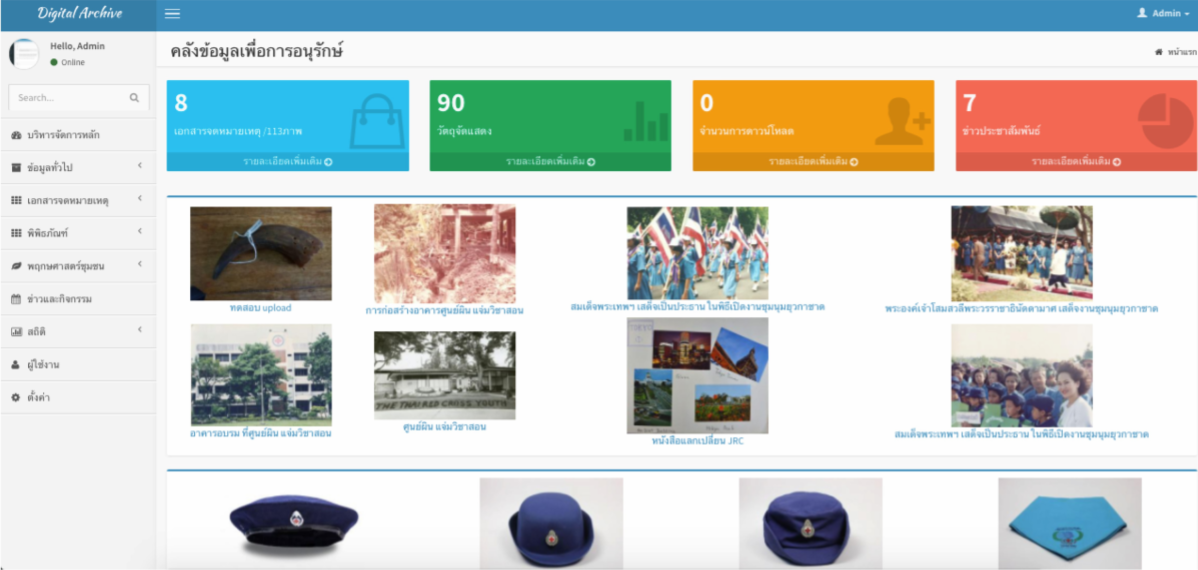Click the leaf icon for พฤกษศาสตร์ชุมชน
The height and width of the screenshot is (570, 1198).
click(x=16, y=266)
